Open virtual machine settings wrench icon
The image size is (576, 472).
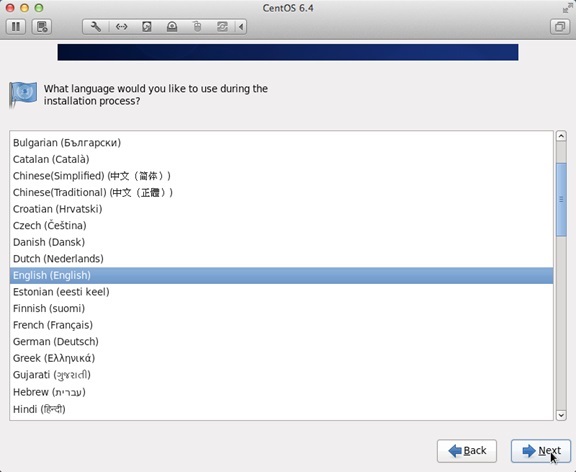pyautogui.click(x=96, y=27)
